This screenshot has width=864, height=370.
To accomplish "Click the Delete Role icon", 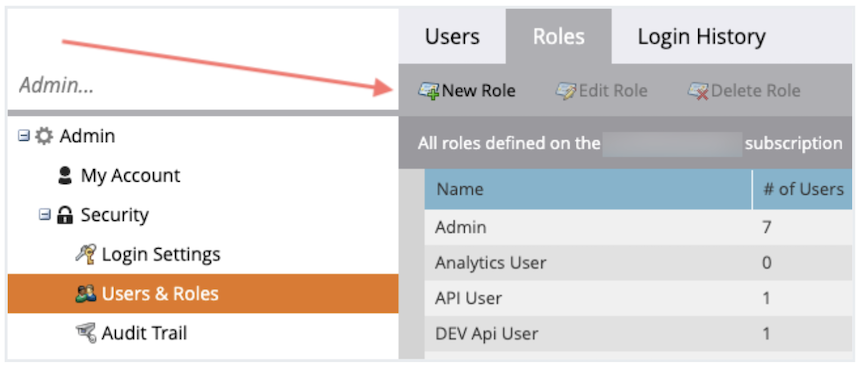I will click(x=698, y=91).
